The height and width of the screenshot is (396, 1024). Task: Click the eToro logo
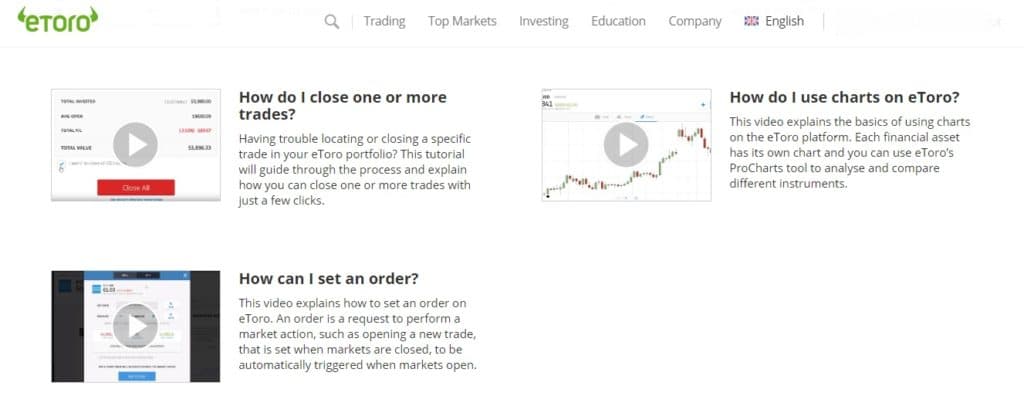[x=58, y=20]
